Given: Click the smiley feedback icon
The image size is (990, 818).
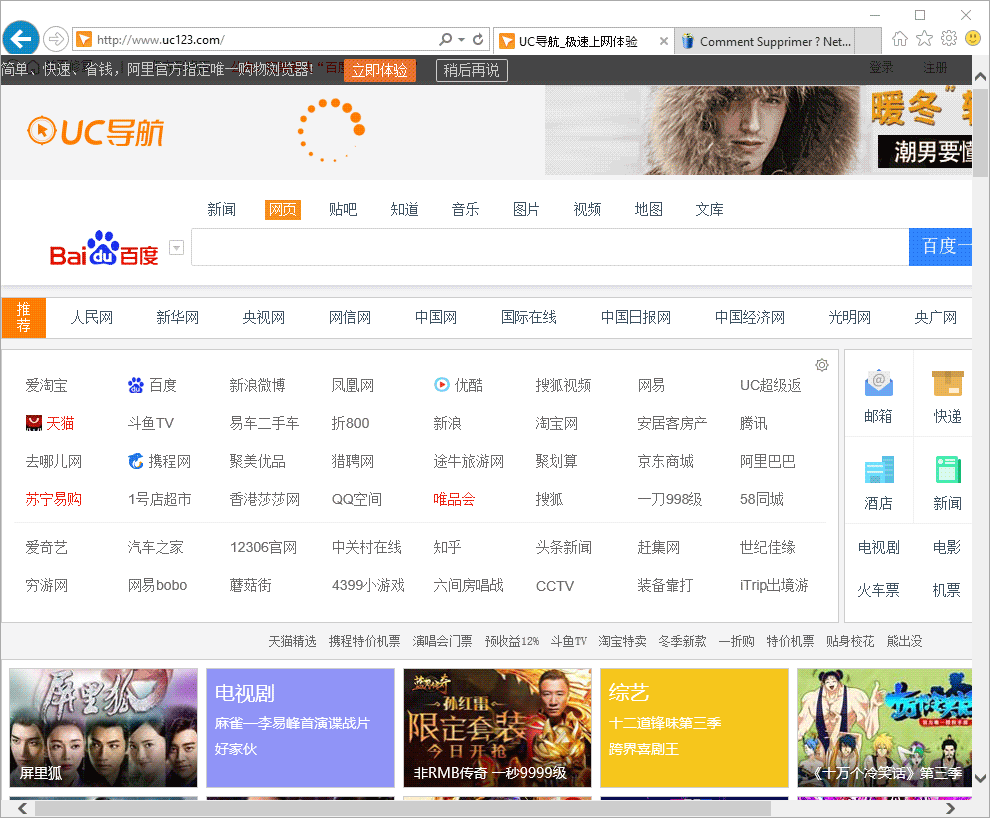Looking at the screenshot, I should (x=973, y=39).
